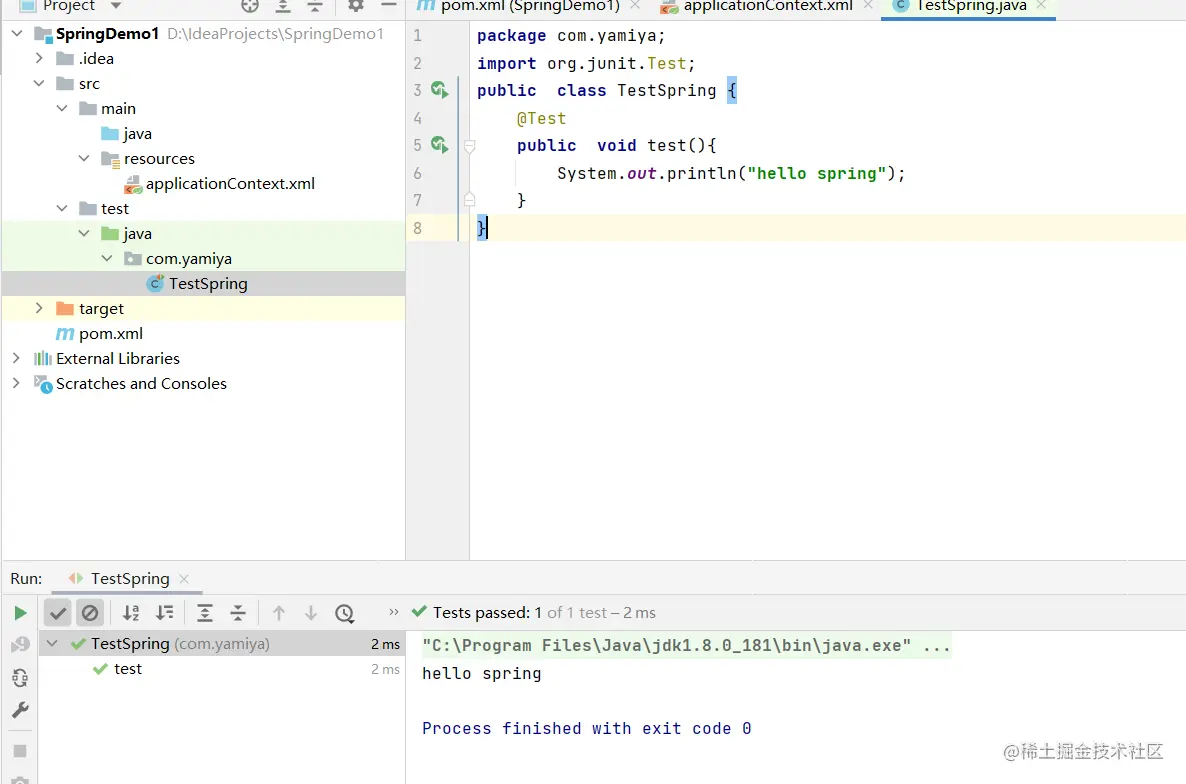This screenshot has height=784, width=1186.
Task: Close the pom.xml editor tab
Action: click(635, 5)
